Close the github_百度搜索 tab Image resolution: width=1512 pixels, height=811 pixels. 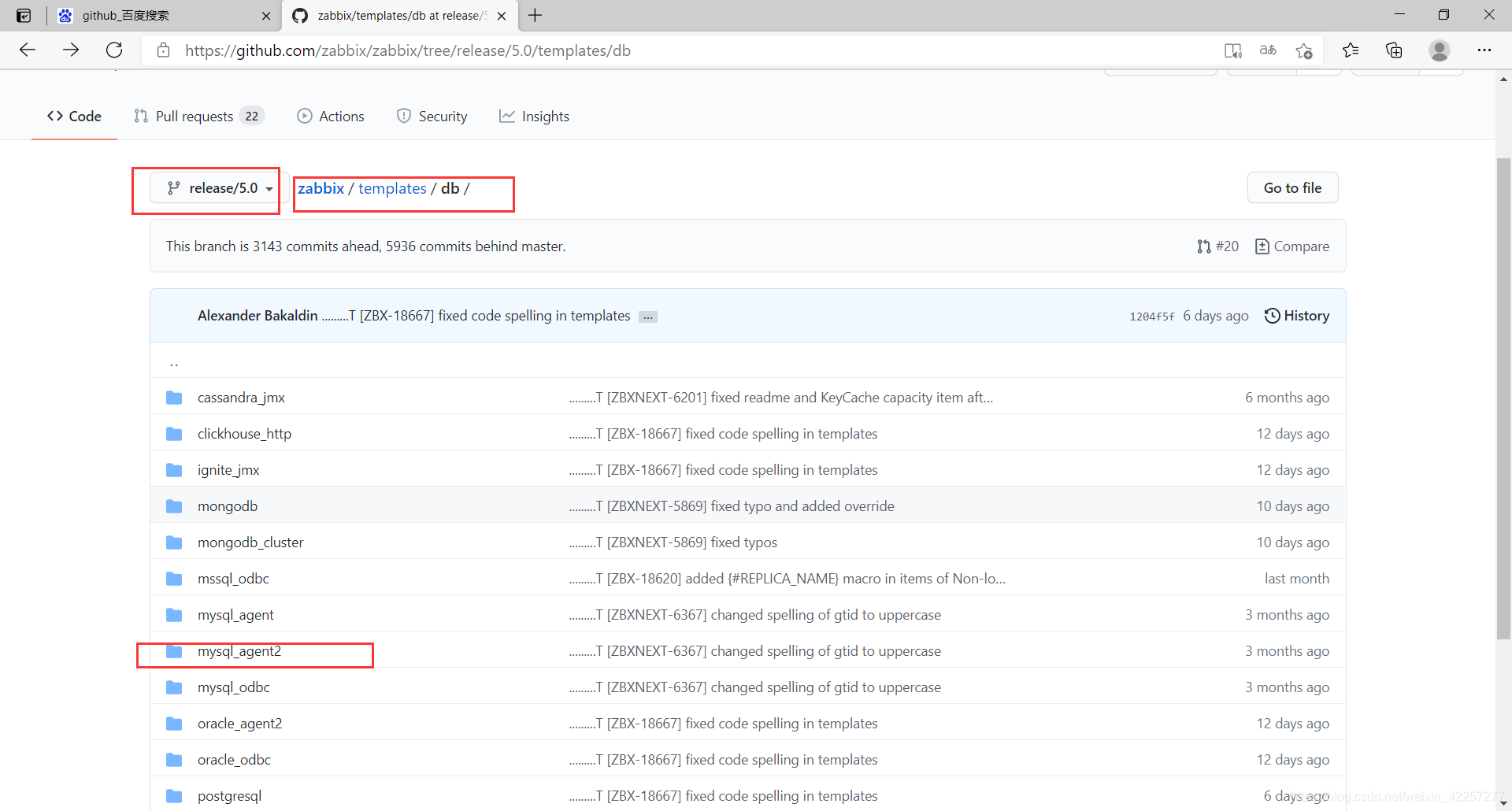[x=266, y=16]
